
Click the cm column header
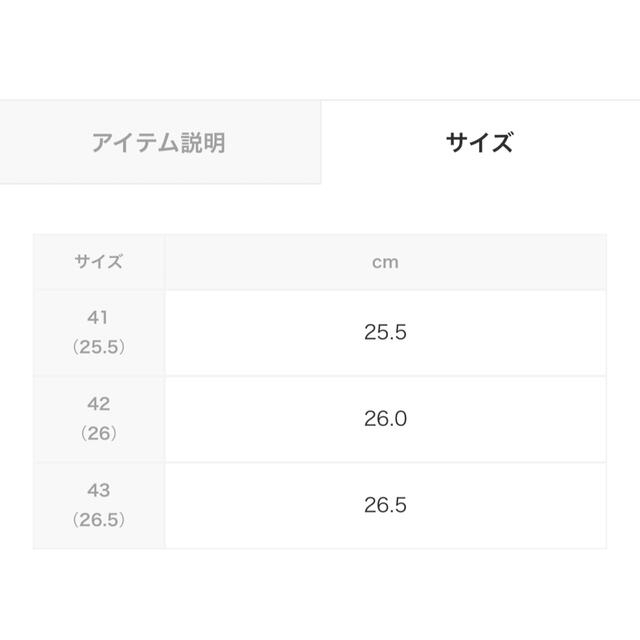(385, 262)
